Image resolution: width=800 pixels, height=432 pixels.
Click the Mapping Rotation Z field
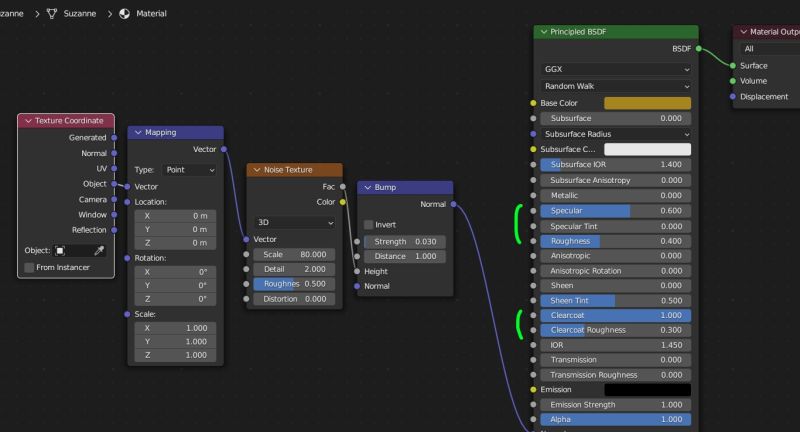(x=175, y=299)
